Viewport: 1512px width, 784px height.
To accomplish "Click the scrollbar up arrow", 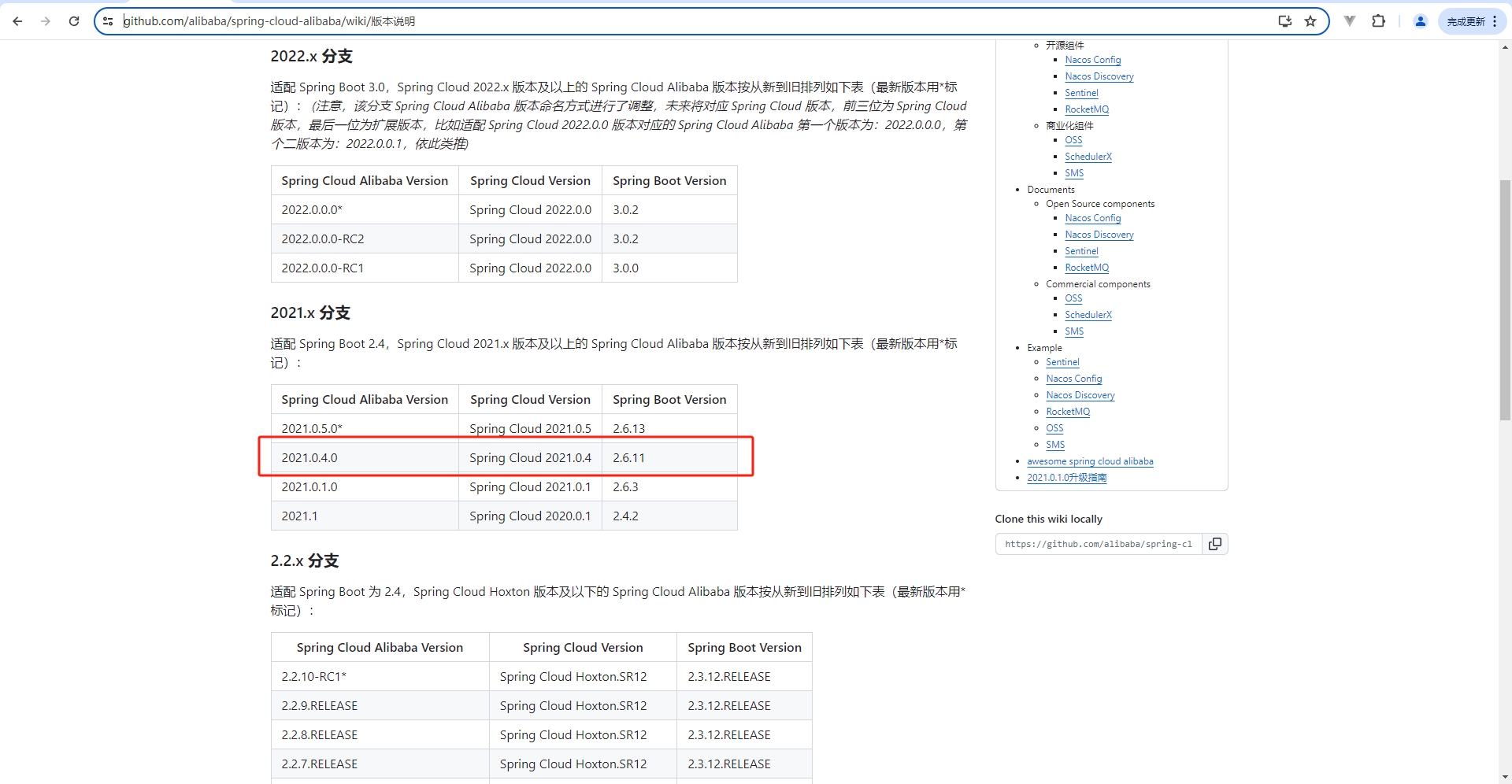I will (x=1505, y=47).
